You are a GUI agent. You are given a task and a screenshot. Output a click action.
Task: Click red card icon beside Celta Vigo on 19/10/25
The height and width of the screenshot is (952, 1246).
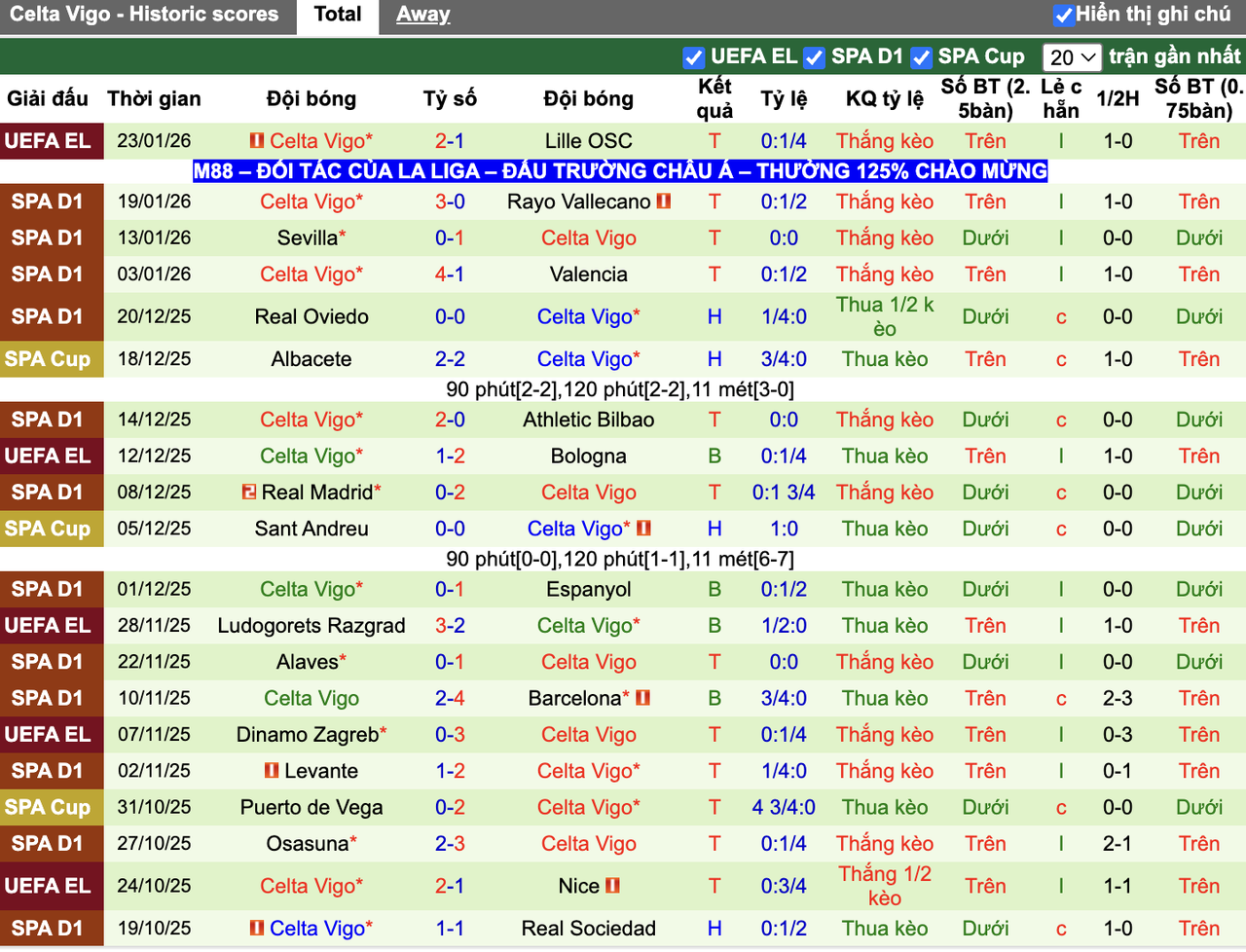tap(257, 929)
